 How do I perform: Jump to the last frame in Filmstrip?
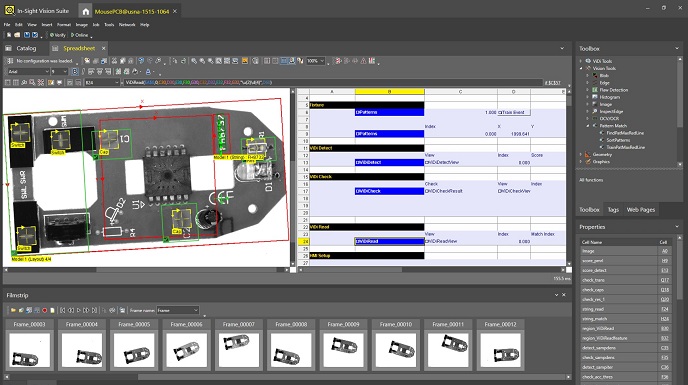click(94, 310)
